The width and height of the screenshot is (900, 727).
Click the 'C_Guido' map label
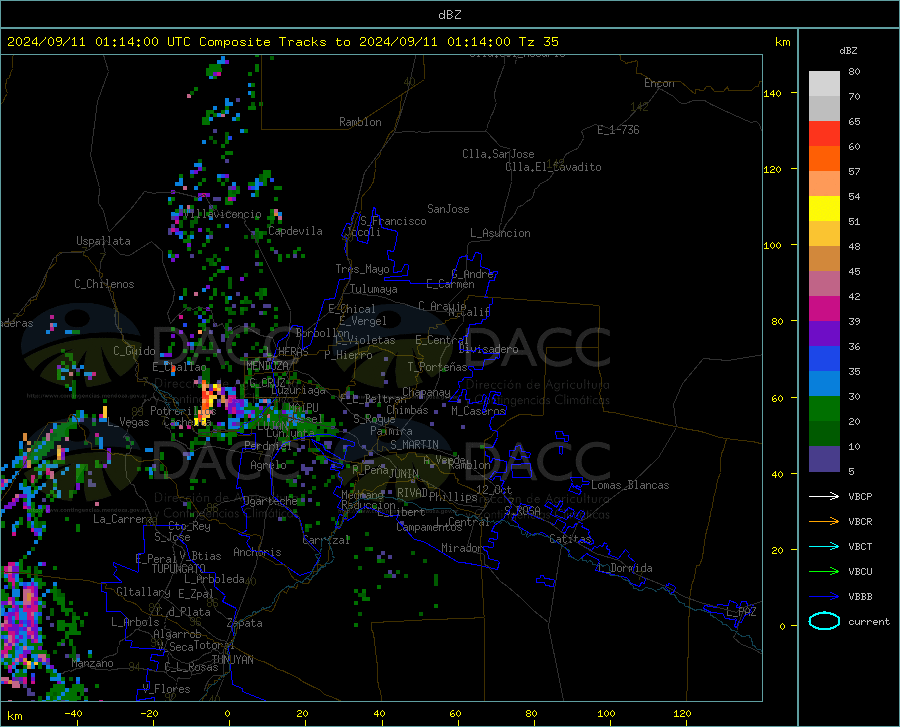click(134, 351)
